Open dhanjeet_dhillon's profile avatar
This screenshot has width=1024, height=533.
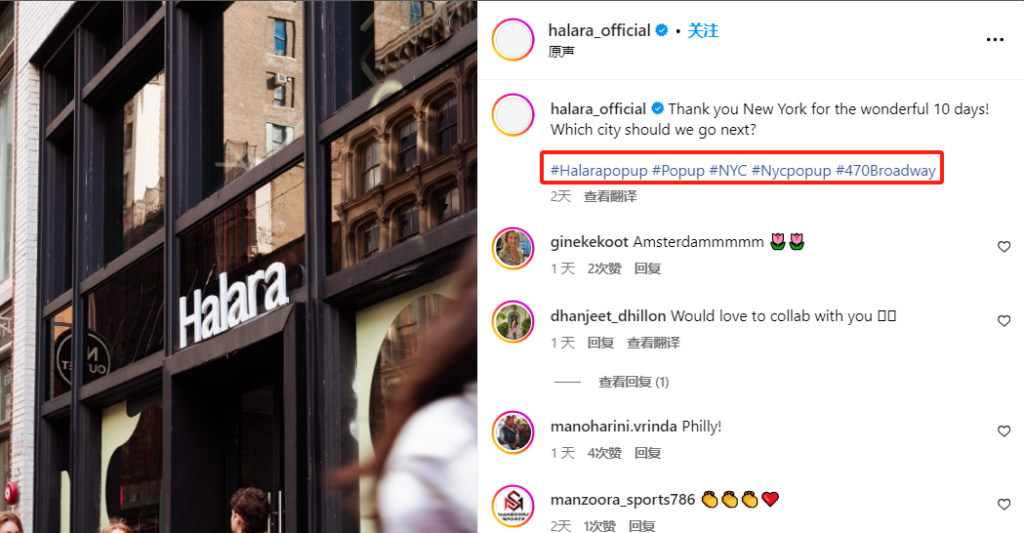click(513, 322)
